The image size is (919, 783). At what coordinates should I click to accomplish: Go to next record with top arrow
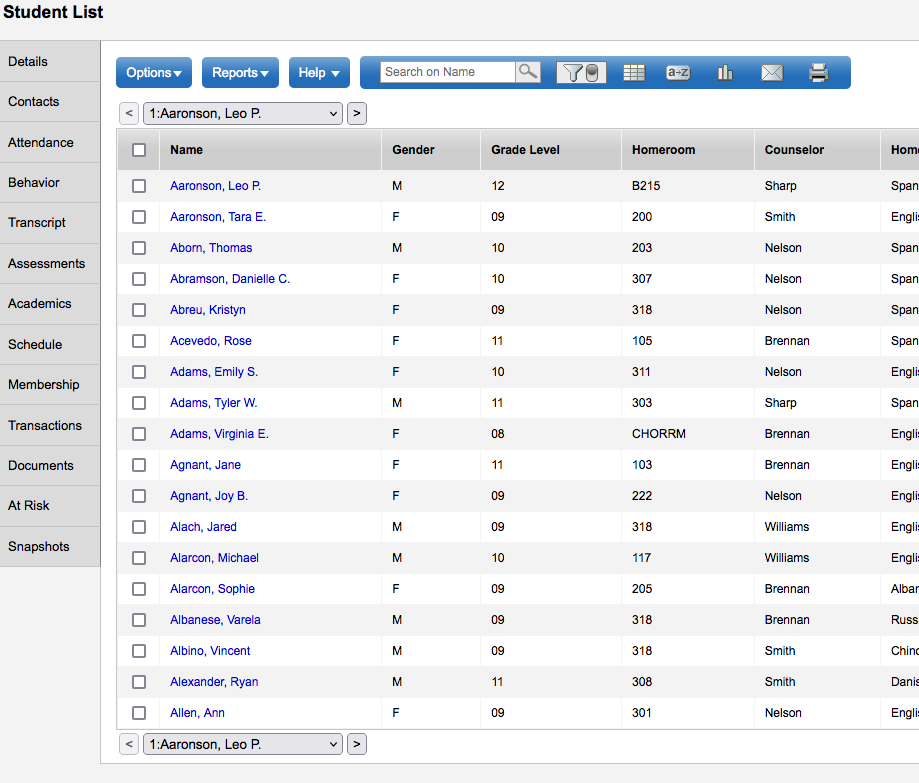(x=357, y=114)
